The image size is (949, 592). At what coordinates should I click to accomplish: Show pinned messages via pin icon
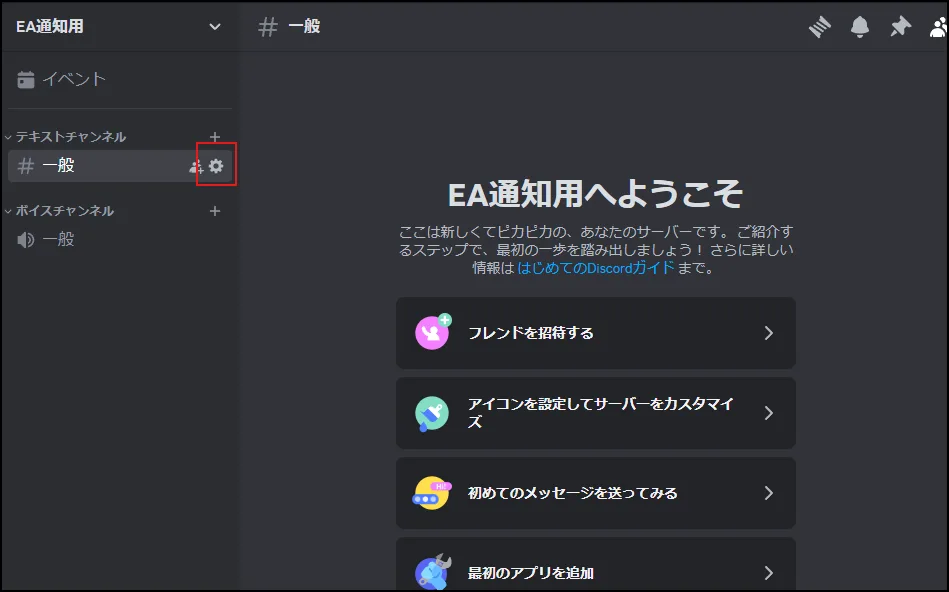[901, 27]
